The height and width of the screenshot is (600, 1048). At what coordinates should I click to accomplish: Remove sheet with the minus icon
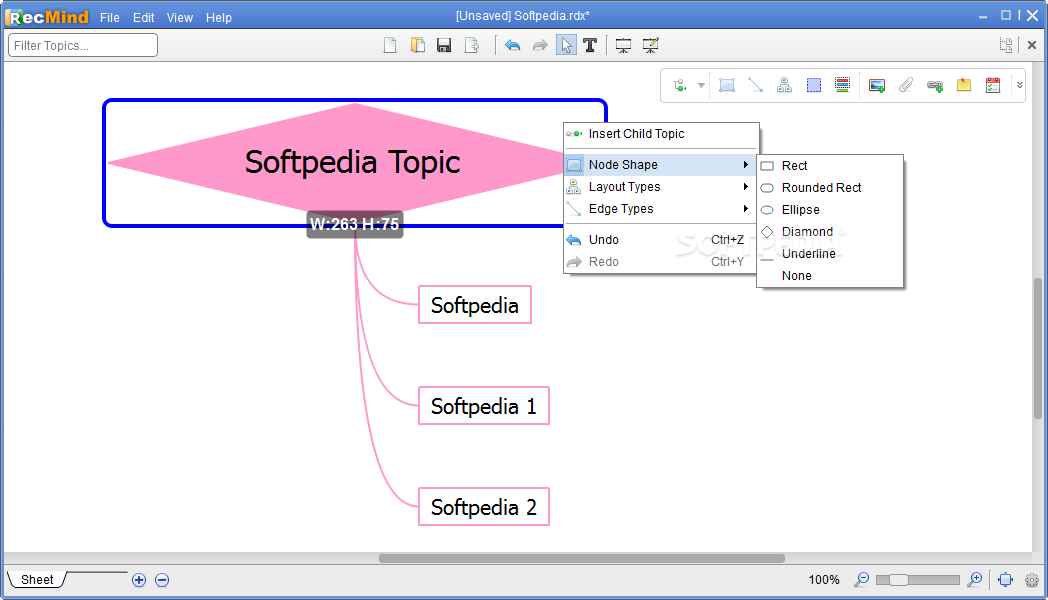162,580
